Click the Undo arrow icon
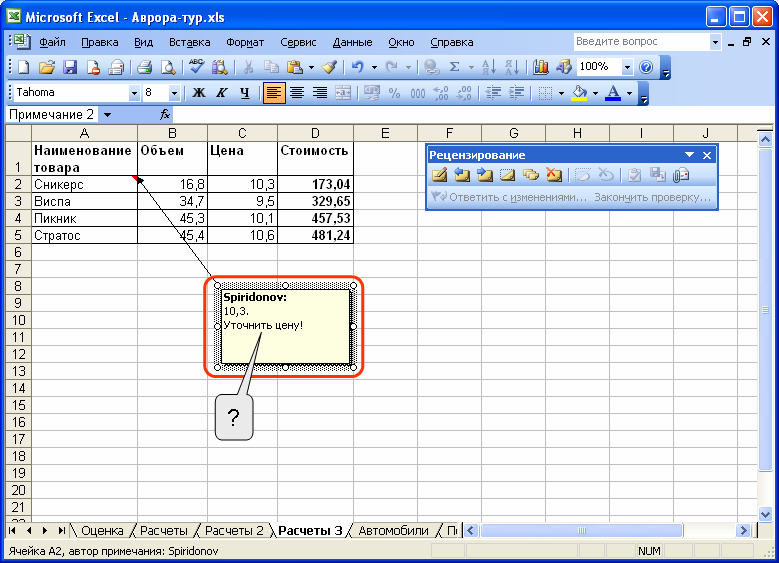Viewport: 779px width, 563px height. click(x=357, y=67)
